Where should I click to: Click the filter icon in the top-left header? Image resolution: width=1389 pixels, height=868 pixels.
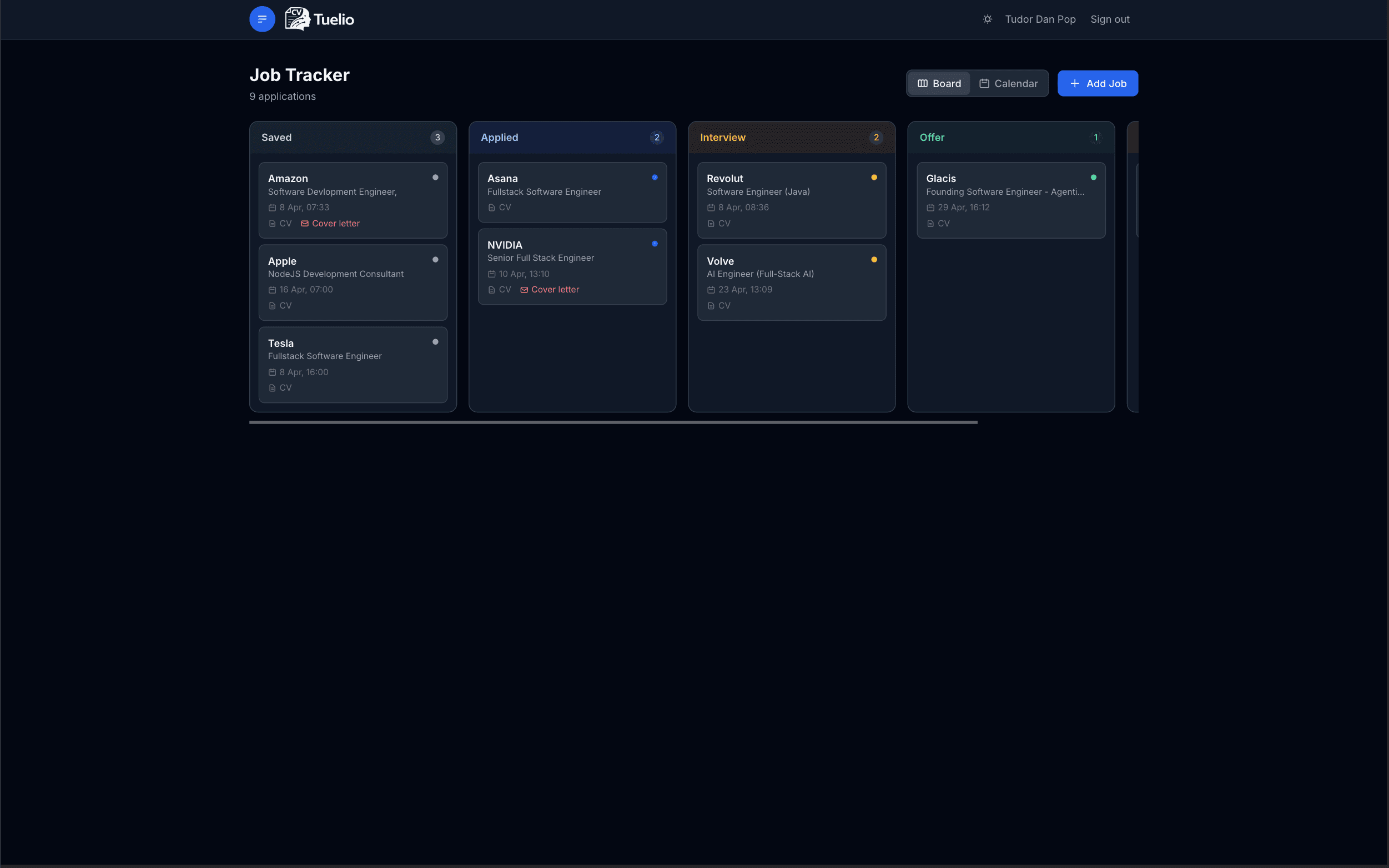[262, 19]
